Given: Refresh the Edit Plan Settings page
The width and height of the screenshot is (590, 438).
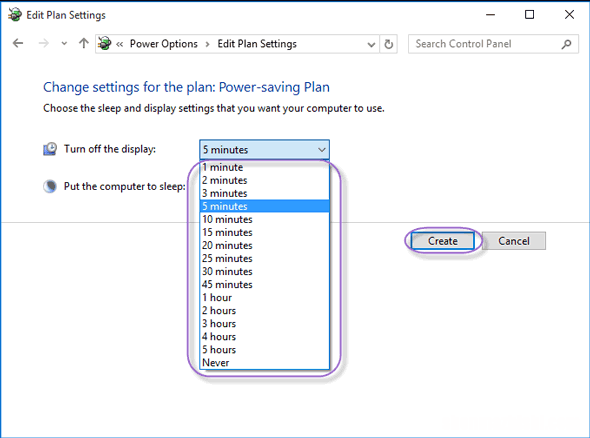Looking at the screenshot, I should pyautogui.click(x=389, y=44).
